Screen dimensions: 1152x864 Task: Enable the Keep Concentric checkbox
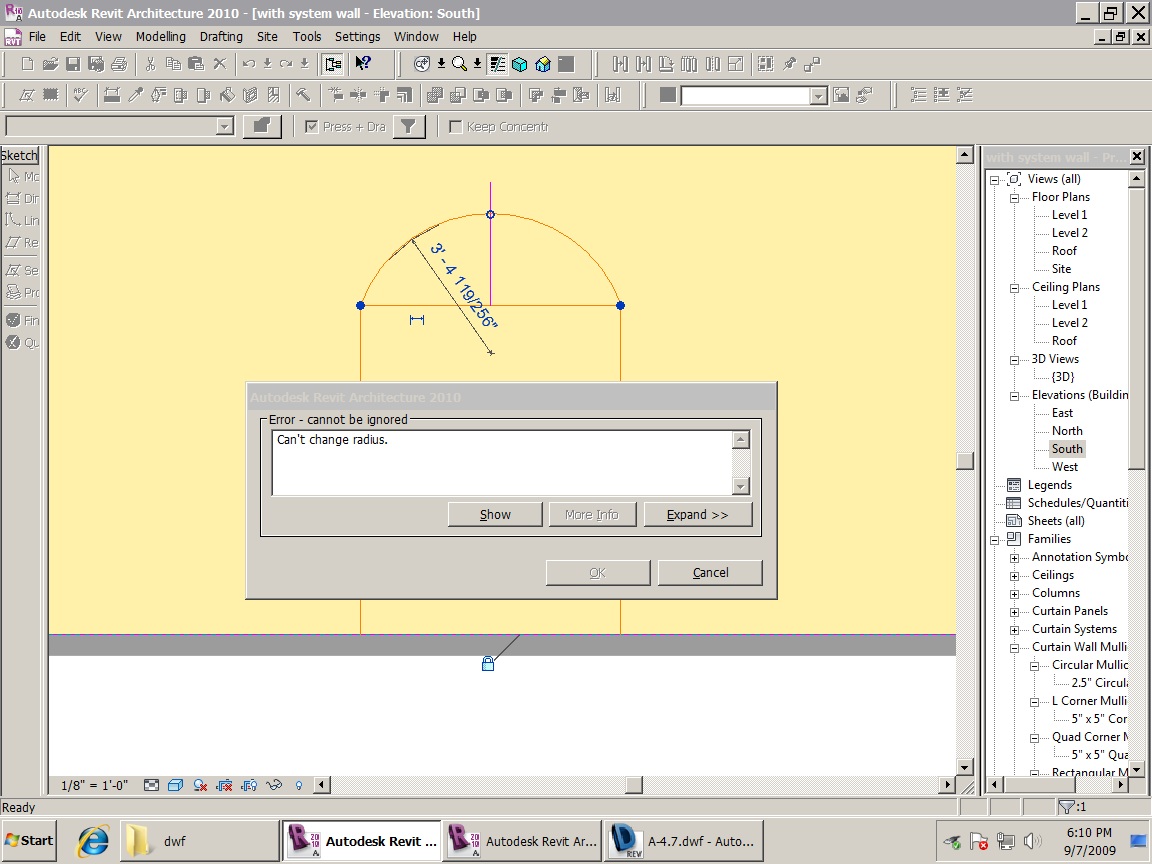[x=456, y=127]
